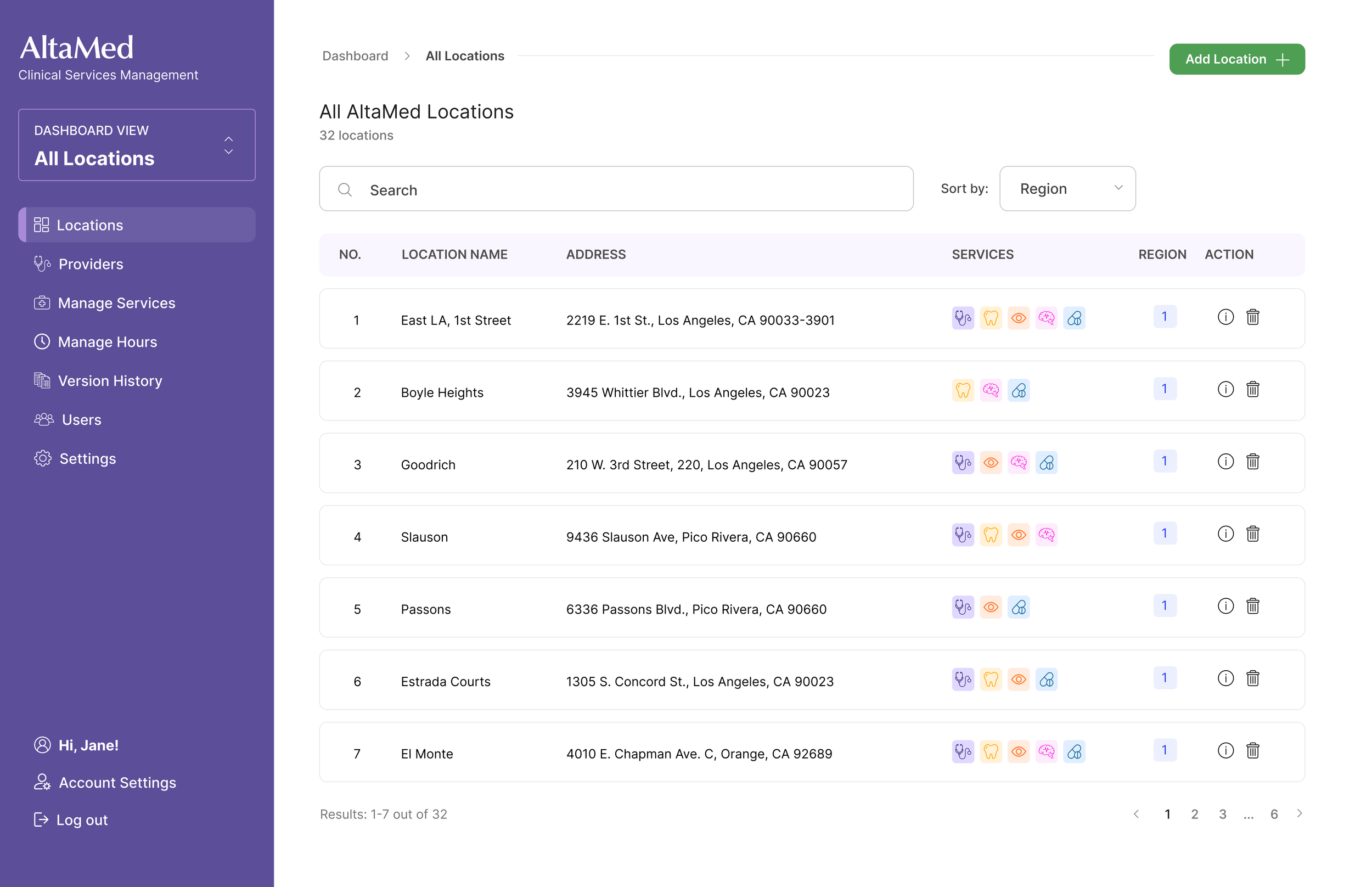Click the AltaMed logo
This screenshot has height=887, width=1372.
[77, 47]
